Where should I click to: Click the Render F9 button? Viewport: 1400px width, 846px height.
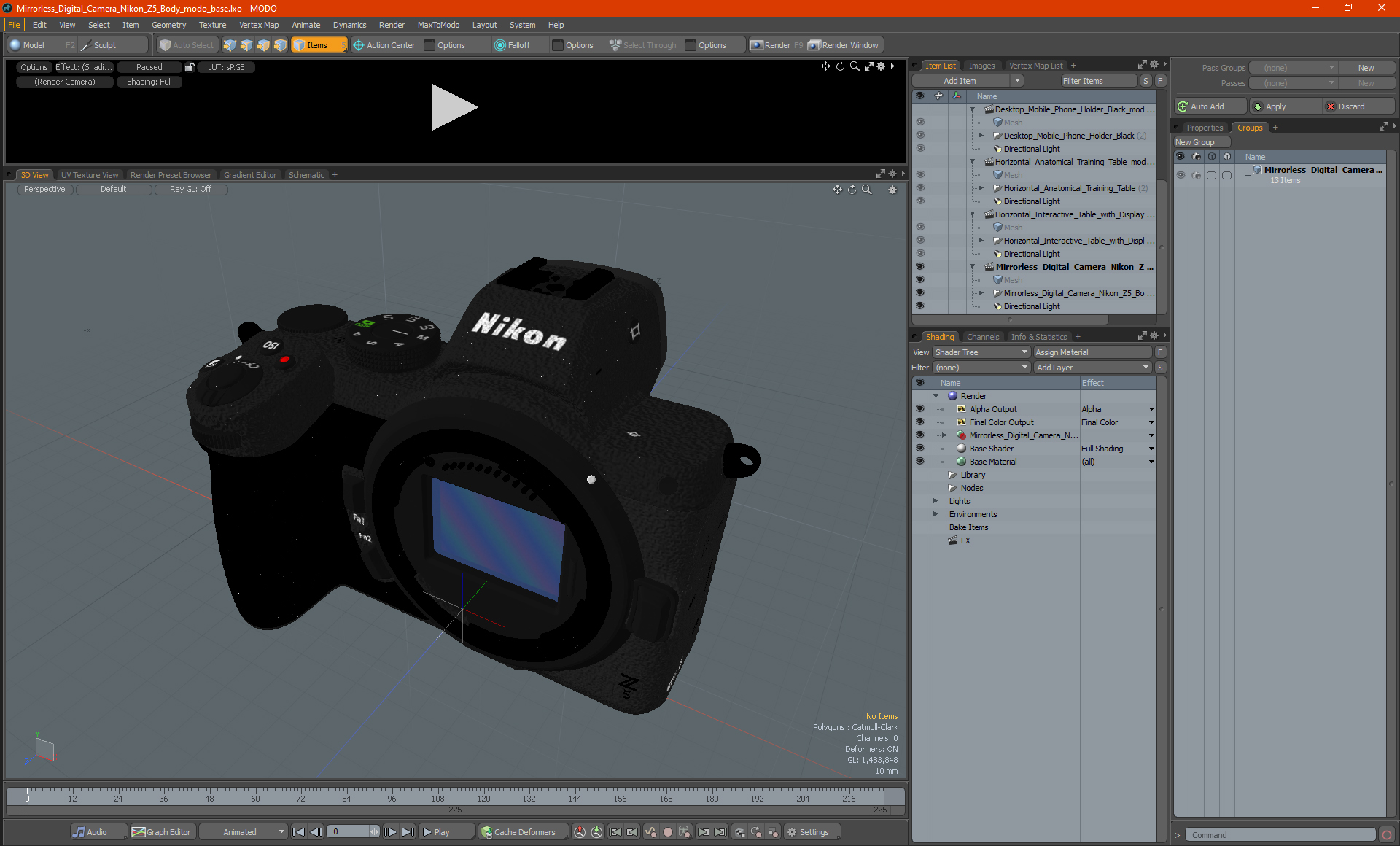pyautogui.click(x=777, y=45)
